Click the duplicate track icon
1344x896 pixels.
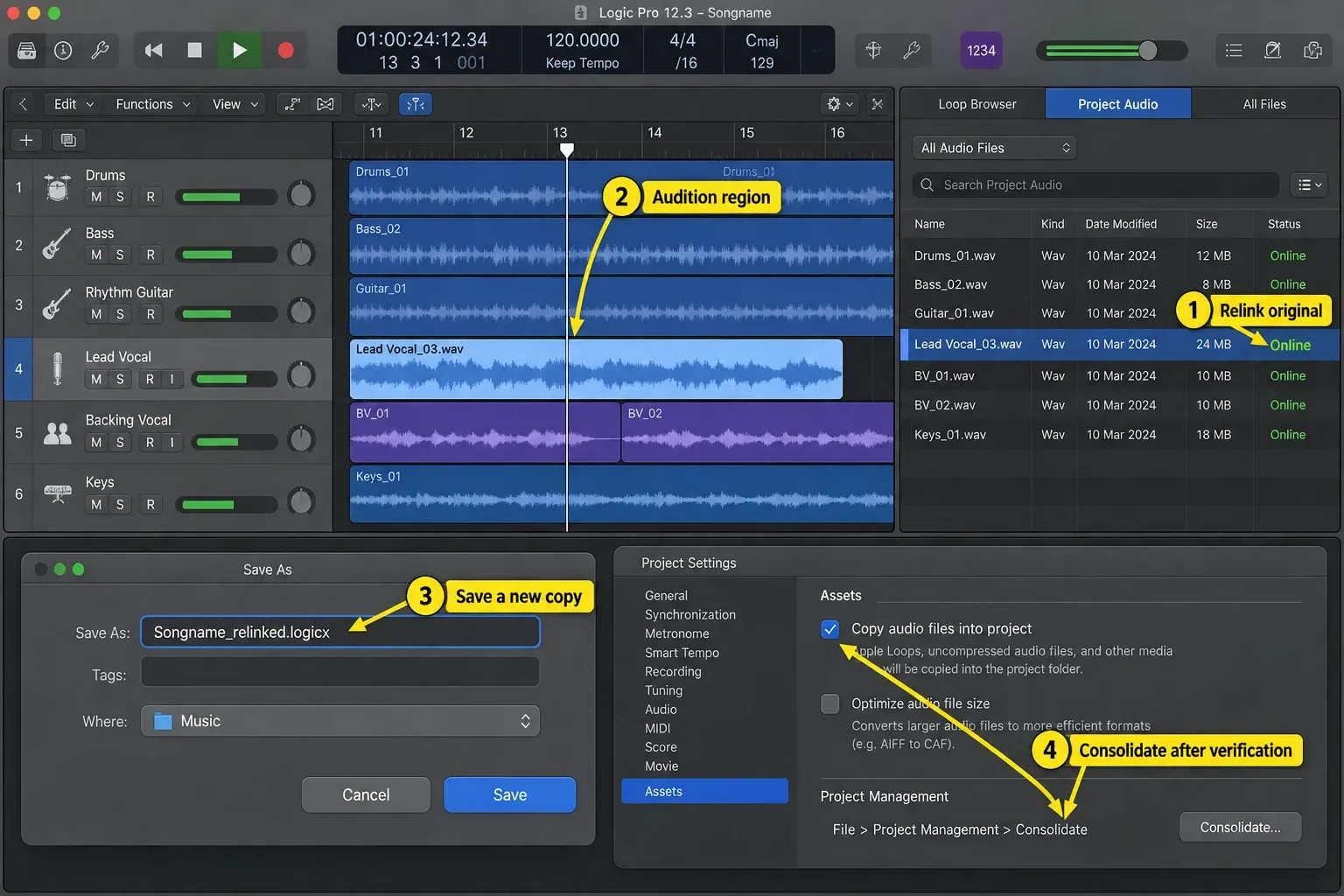pyautogui.click(x=68, y=140)
